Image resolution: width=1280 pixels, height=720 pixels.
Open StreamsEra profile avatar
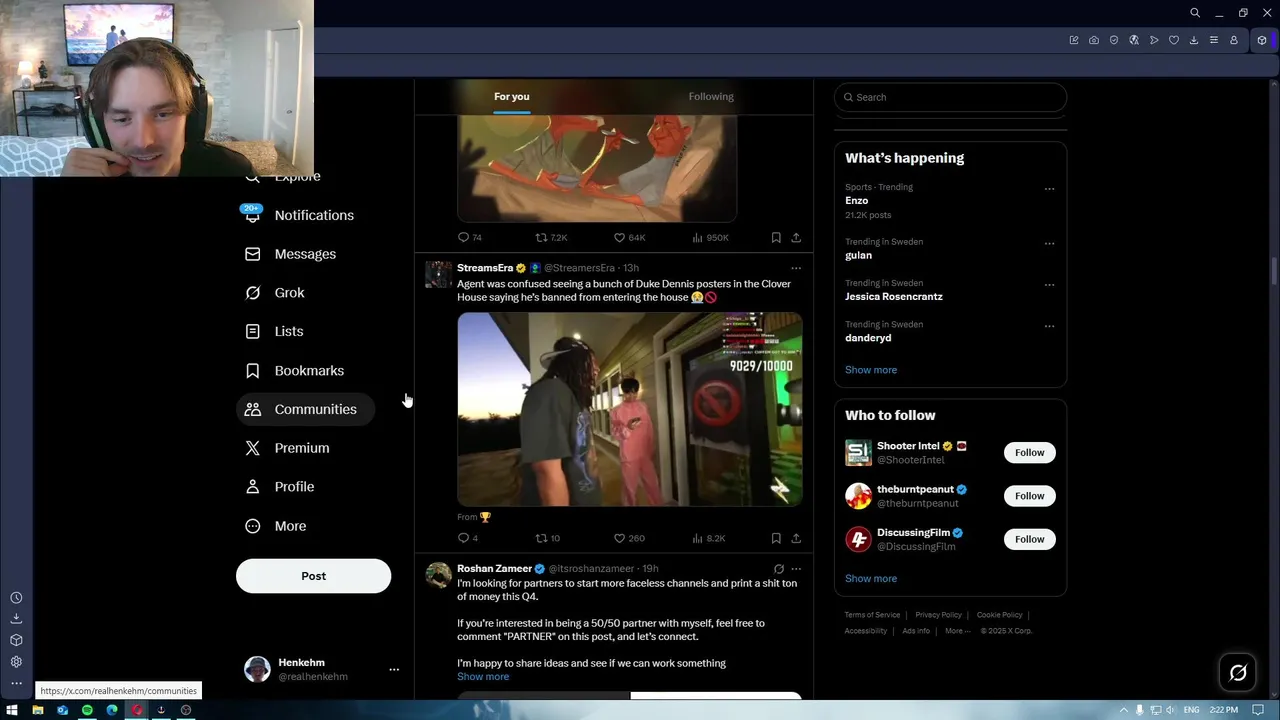[x=438, y=275]
